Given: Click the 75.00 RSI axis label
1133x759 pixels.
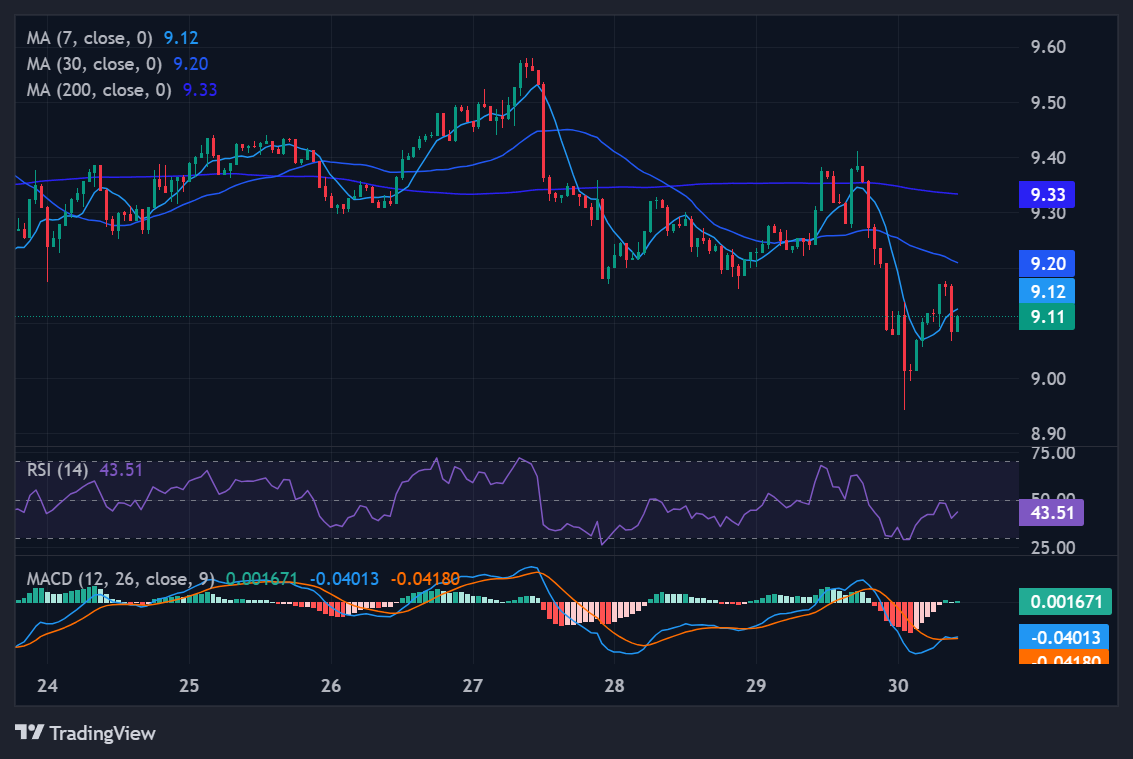Looking at the screenshot, I should click(x=1051, y=453).
